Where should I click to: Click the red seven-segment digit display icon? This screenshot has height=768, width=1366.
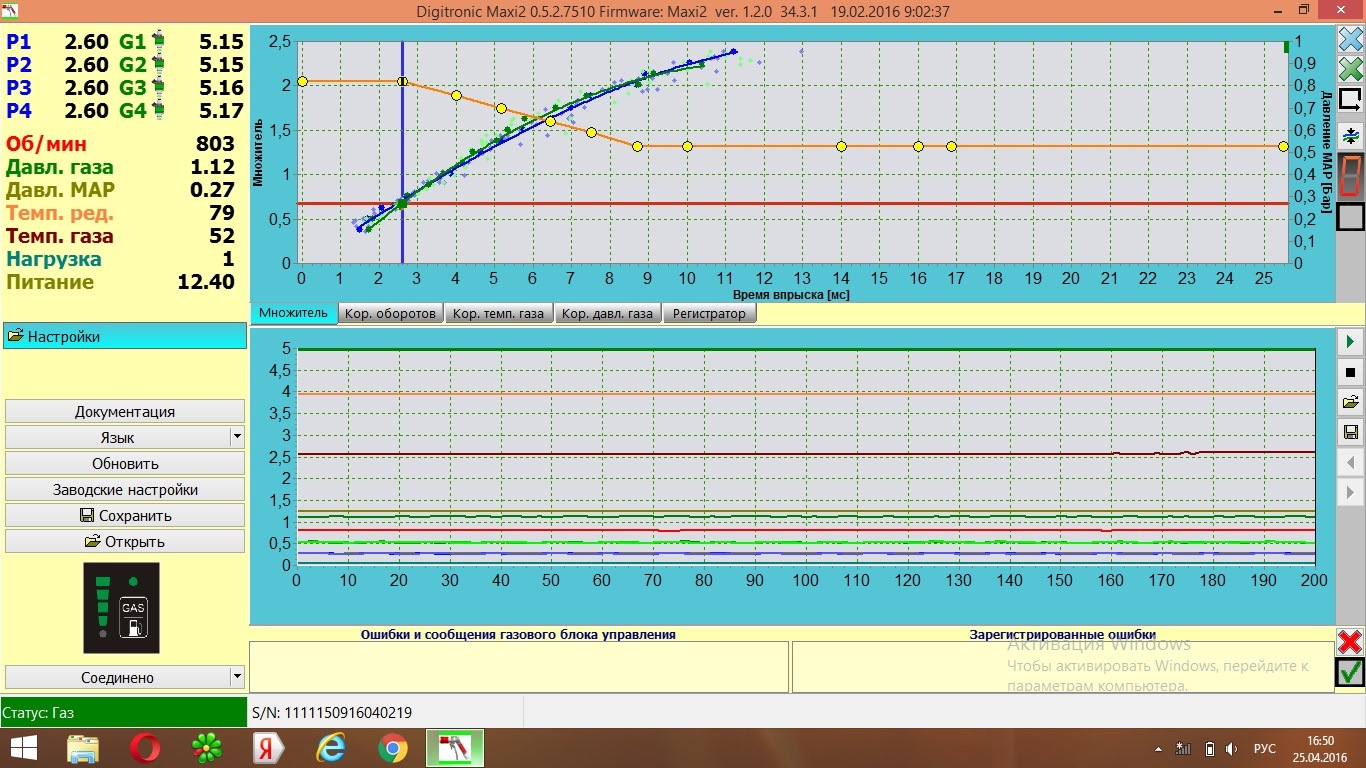click(1350, 176)
